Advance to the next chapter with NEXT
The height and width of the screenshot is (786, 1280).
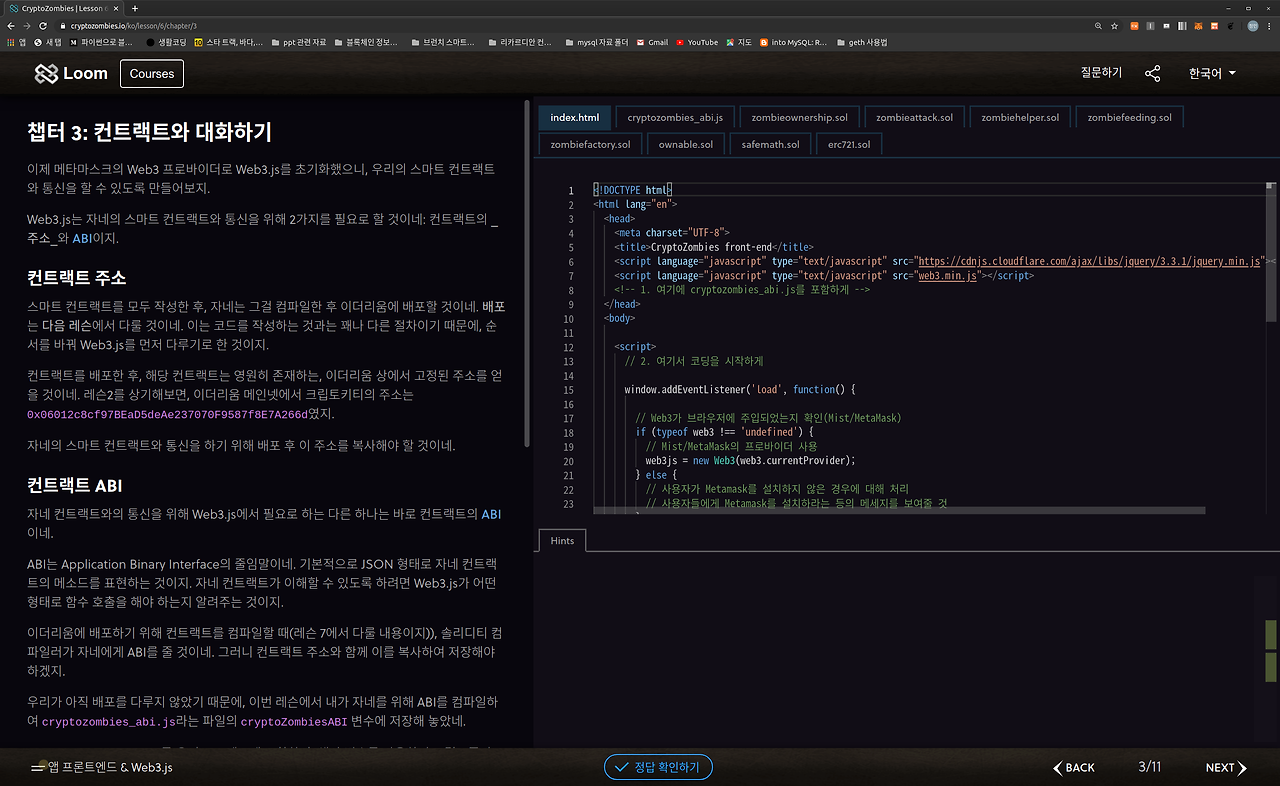[1226, 768]
